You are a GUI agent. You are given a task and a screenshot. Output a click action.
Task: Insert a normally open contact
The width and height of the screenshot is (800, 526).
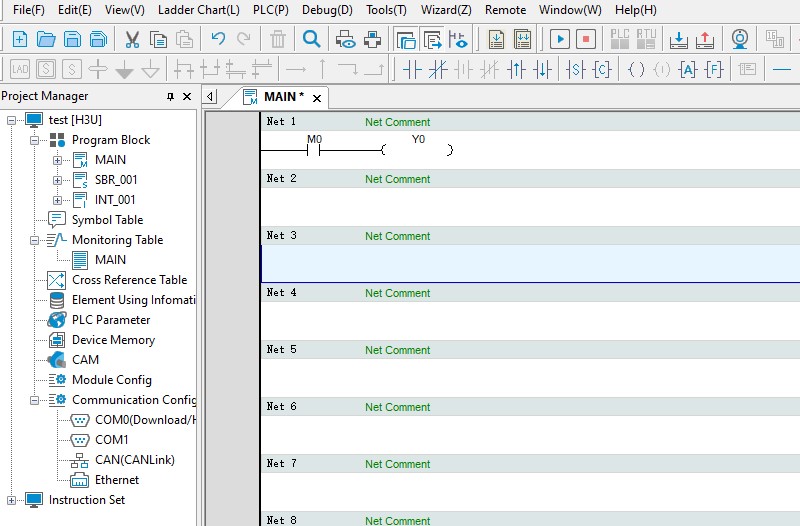pyautogui.click(x=412, y=69)
